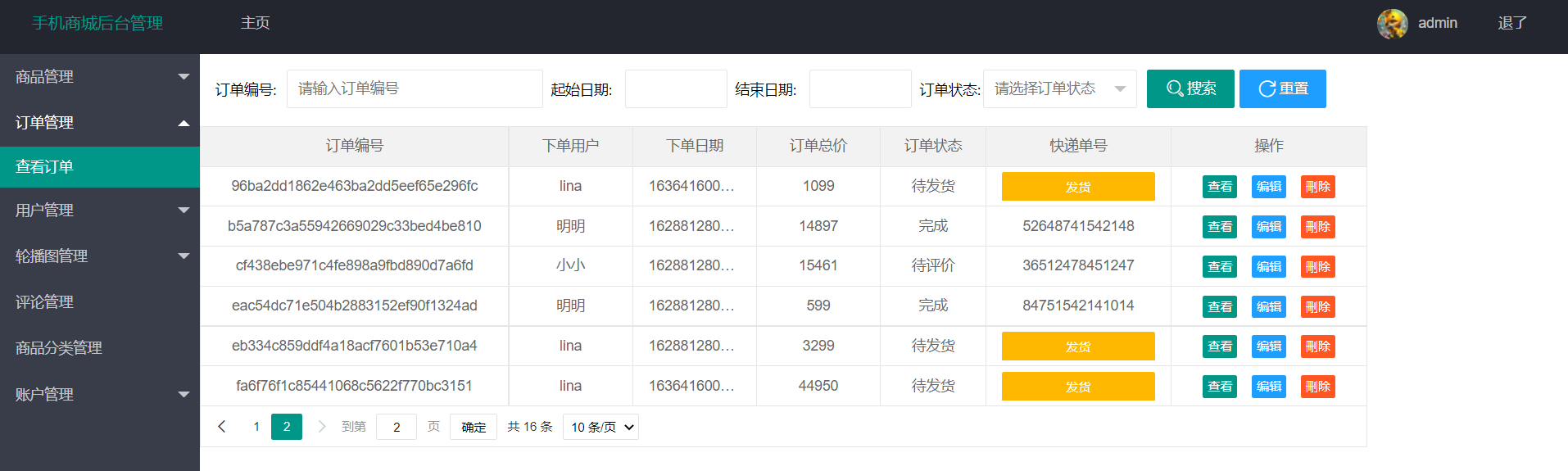Viewport: 1568px width, 471px height.
Task: Click 订单总价 column header
Action: (818, 146)
